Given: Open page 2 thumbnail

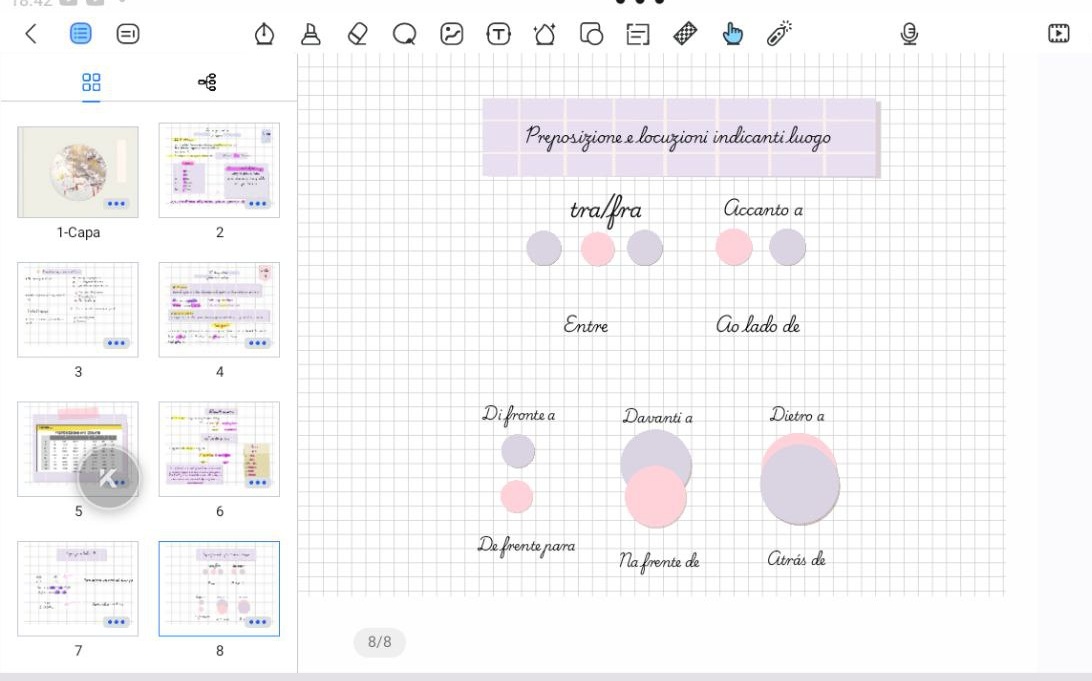Looking at the screenshot, I should (x=219, y=171).
